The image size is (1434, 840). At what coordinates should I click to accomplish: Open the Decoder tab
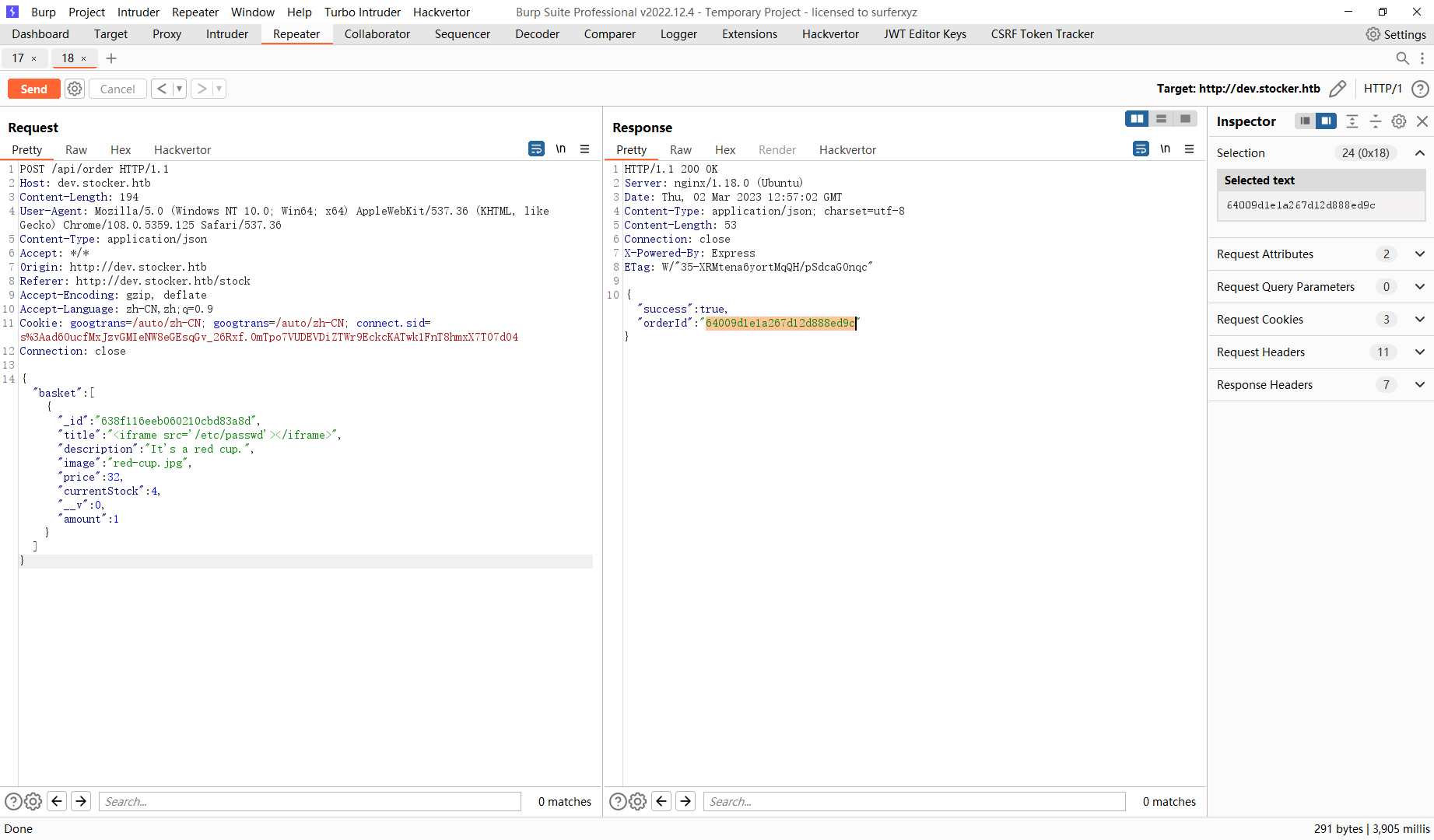(x=537, y=34)
